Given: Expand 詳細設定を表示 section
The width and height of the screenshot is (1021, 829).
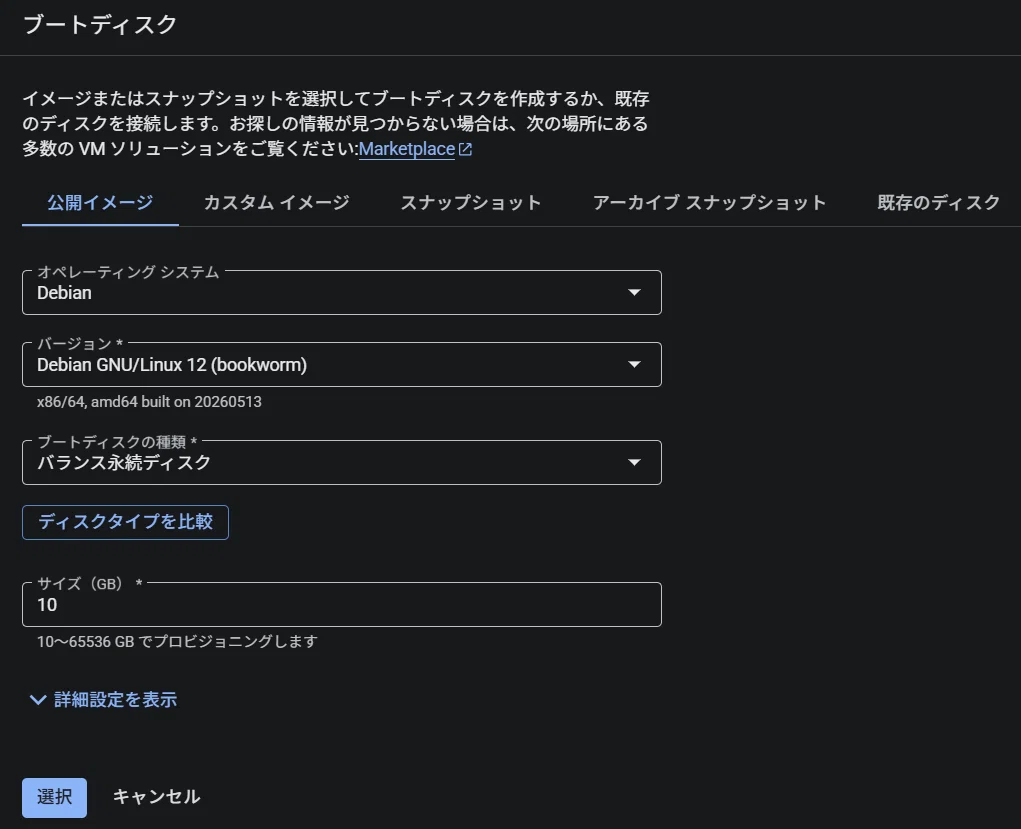Looking at the screenshot, I should [x=104, y=700].
